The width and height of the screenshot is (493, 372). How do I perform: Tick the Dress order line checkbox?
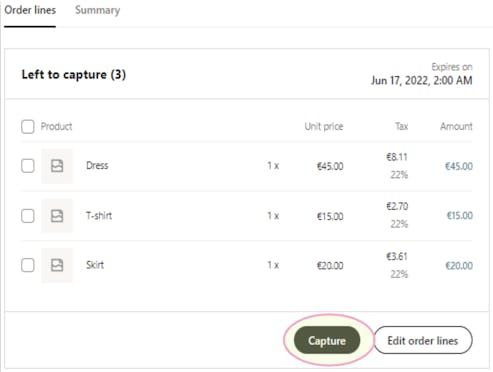coord(28,166)
